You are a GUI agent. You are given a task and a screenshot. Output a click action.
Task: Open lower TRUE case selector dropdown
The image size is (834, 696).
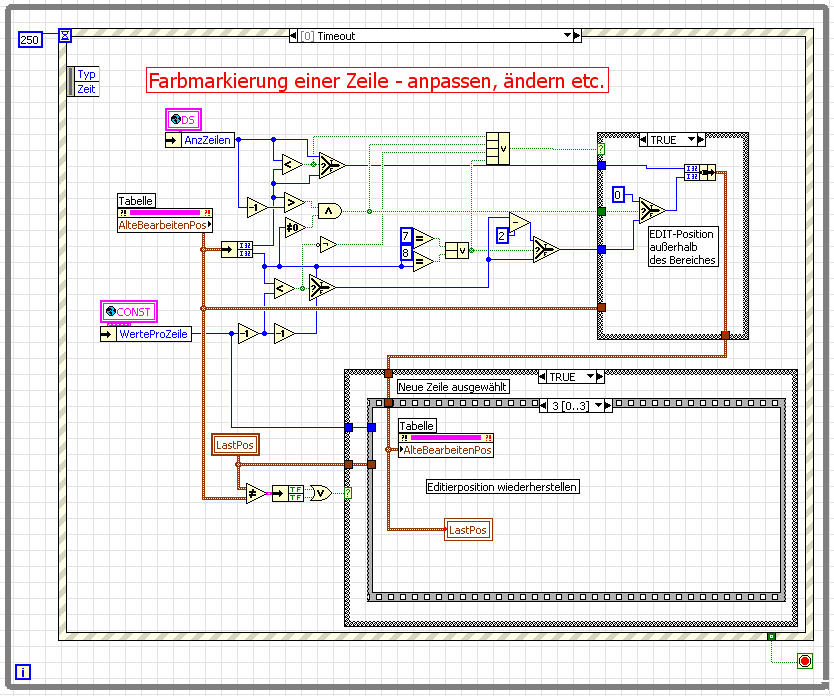point(590,377)
